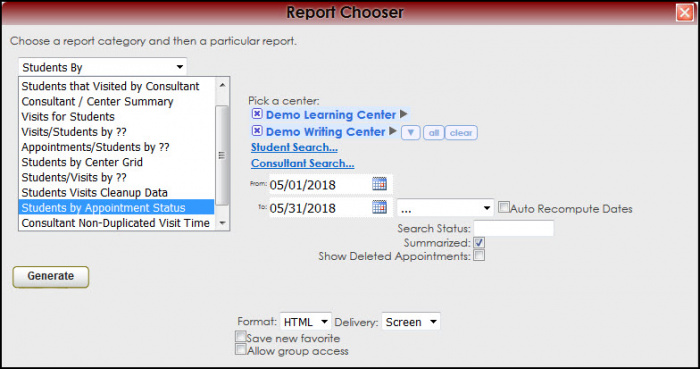
Task: Open the center list dropdown arrow button
Action: tap(410, 133)
